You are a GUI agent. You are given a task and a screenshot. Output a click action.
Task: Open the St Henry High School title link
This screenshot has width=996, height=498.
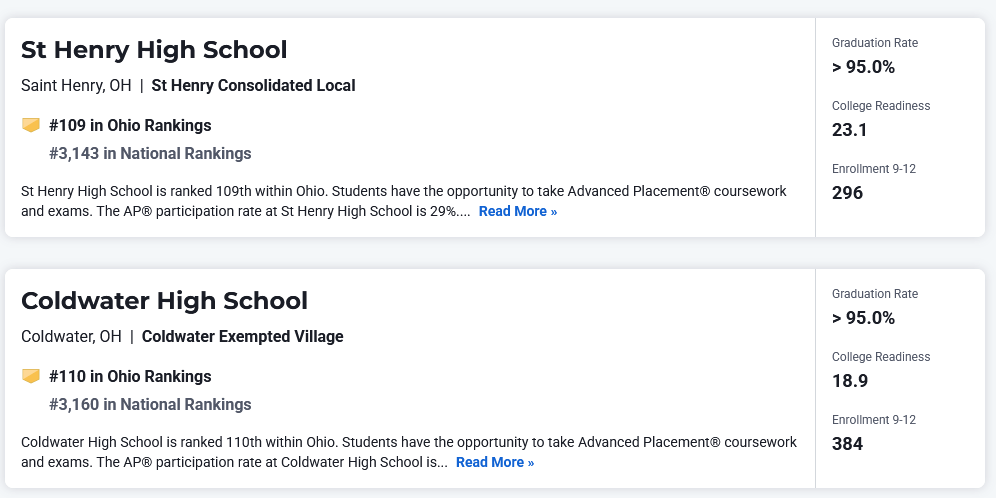coord(154,50)
